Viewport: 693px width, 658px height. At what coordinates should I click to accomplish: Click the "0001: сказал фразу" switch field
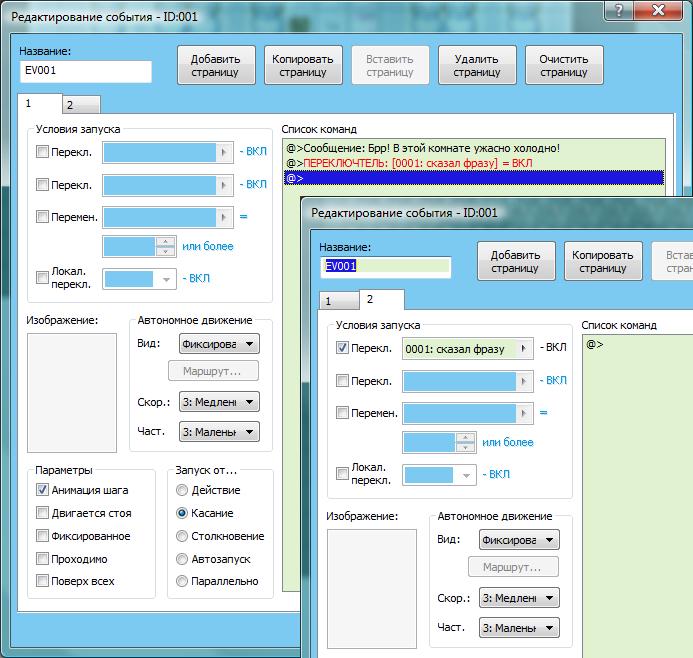tap(467, 349)
